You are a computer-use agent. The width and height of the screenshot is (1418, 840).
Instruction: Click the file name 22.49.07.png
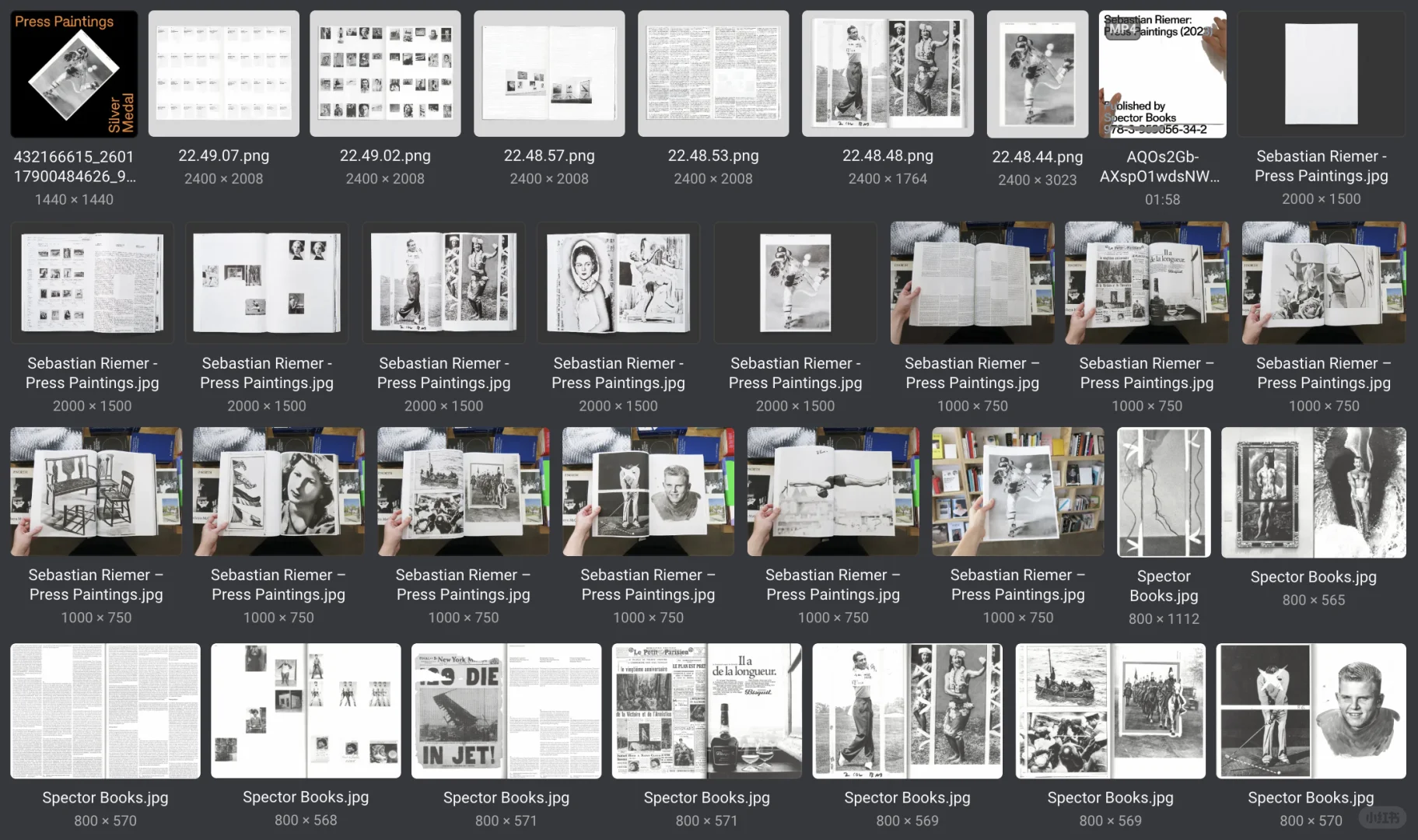click(224, 156)
